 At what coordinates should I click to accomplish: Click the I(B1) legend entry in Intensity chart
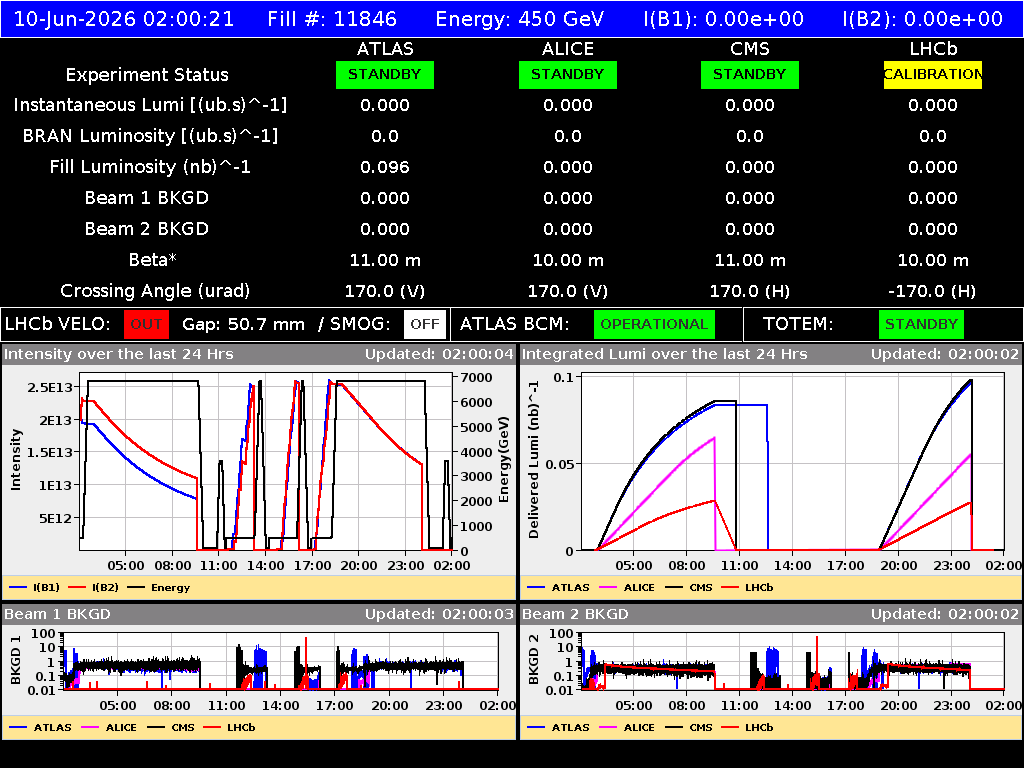35,587
